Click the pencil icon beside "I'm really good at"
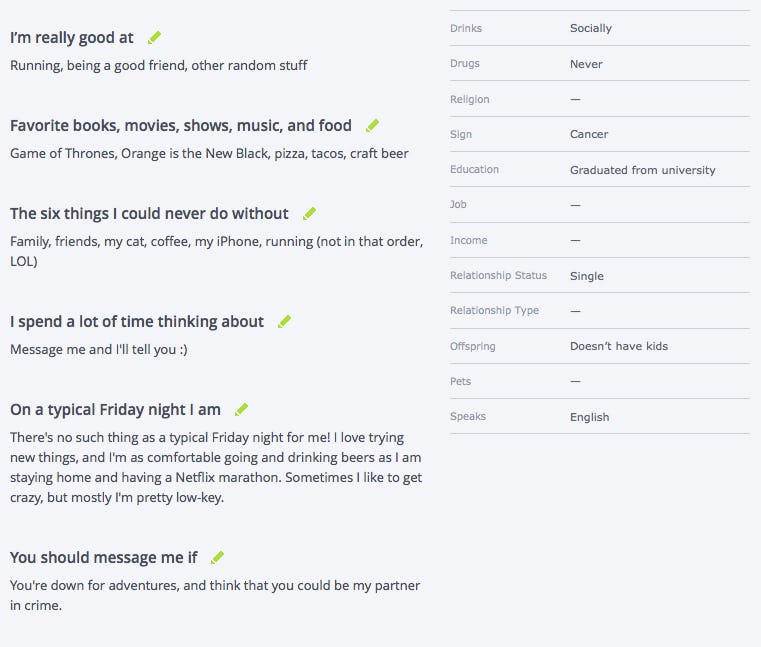This screenshot has width=761, height=647. tap(154, 38)
